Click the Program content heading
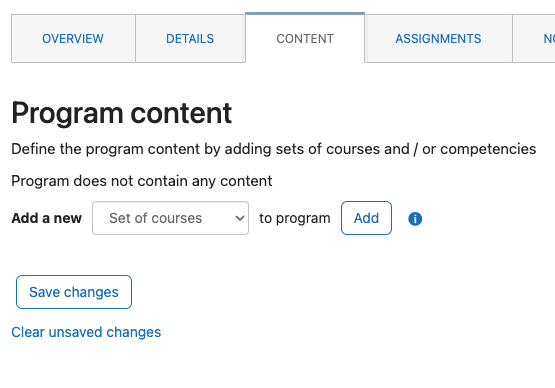 pyautogui.click(x=121, y=113)
